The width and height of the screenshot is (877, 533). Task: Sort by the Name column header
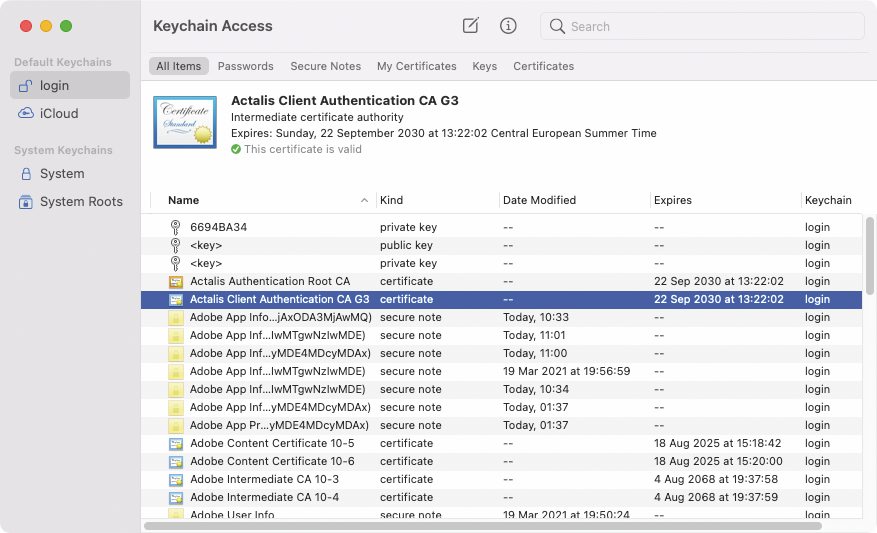tap(183, 200)
